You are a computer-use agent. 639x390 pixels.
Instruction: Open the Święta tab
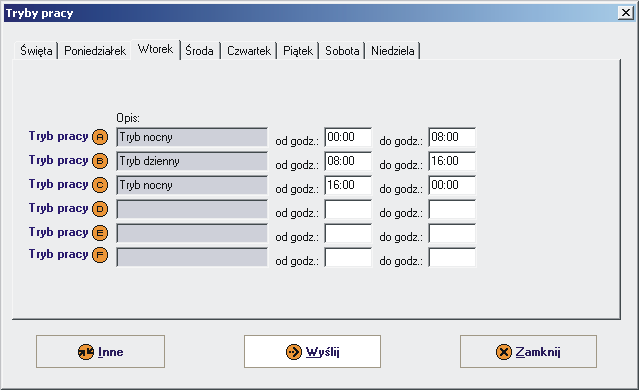[x=36, y=51]
